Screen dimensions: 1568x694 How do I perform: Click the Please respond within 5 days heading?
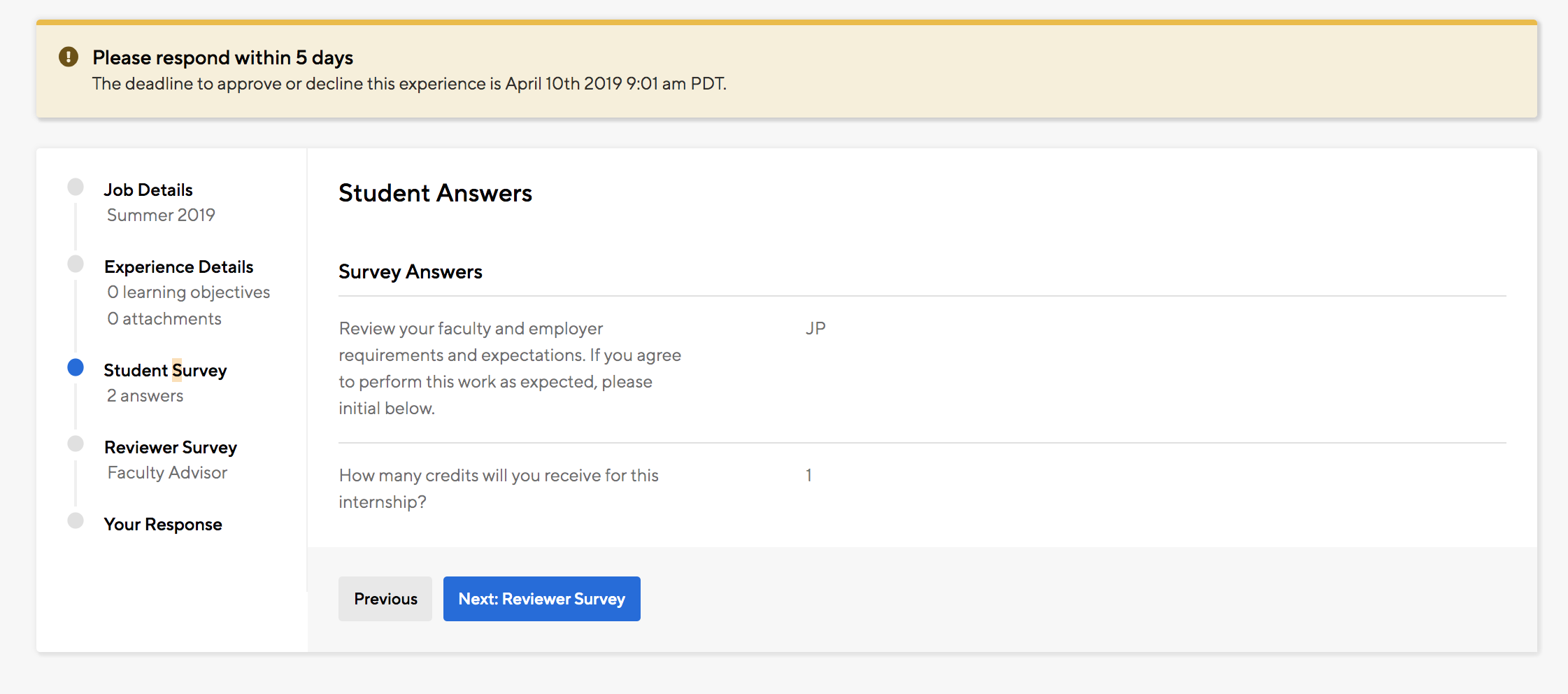[222, 57]
